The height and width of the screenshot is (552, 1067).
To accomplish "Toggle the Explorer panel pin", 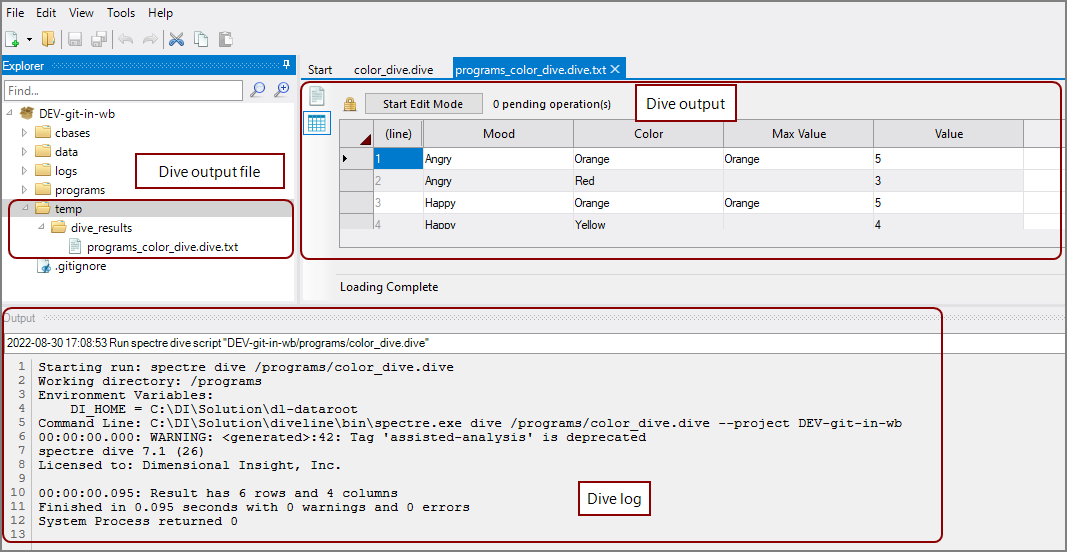I will (287, 66).
